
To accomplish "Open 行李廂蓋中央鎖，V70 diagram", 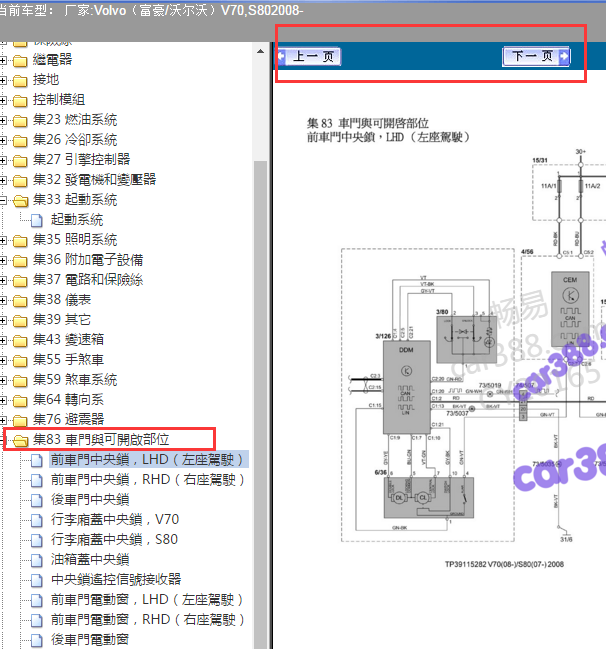I will click(x=115, y=519).
